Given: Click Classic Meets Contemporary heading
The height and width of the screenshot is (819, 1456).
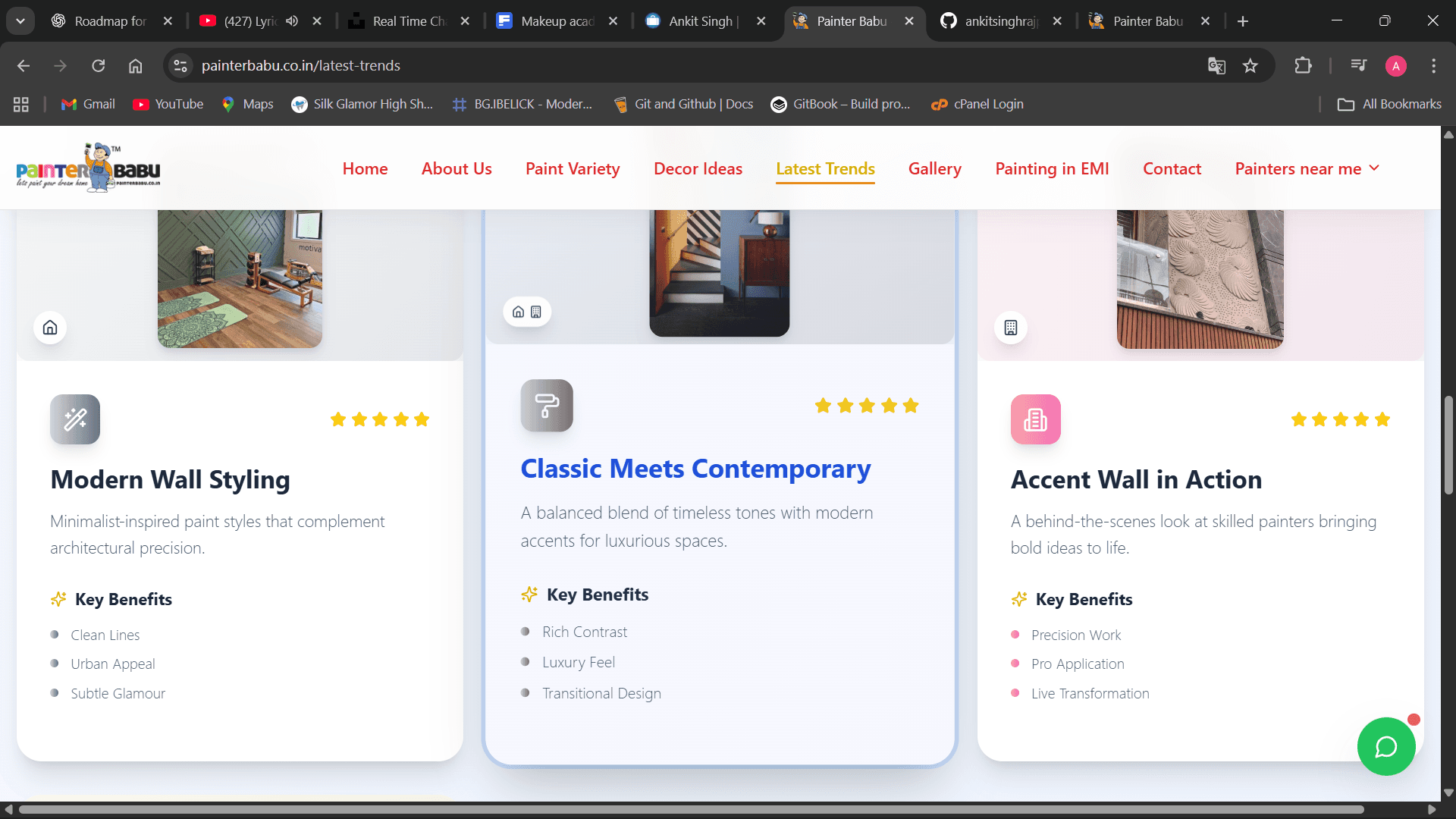Looking at the screenshot, I should tap(695, 469).
